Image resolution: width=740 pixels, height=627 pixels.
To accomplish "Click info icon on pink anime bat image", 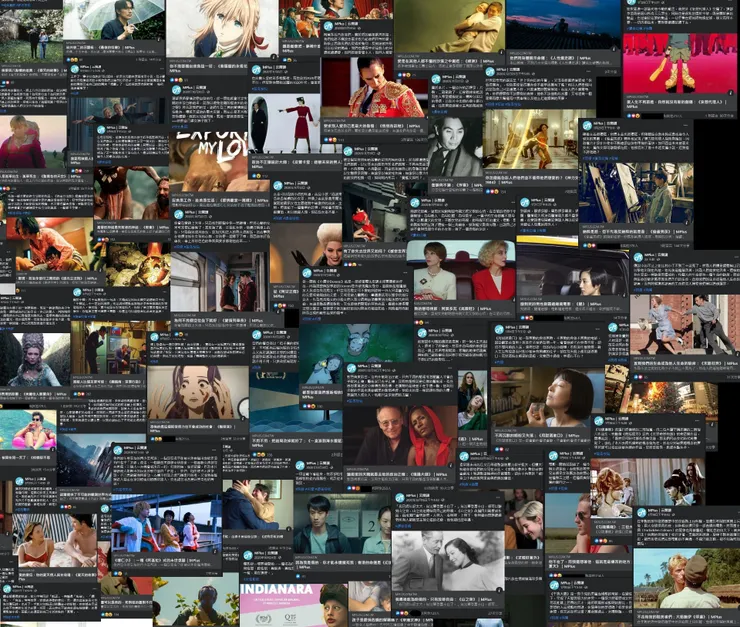I will pyautogui.click(x=731, y=93).
